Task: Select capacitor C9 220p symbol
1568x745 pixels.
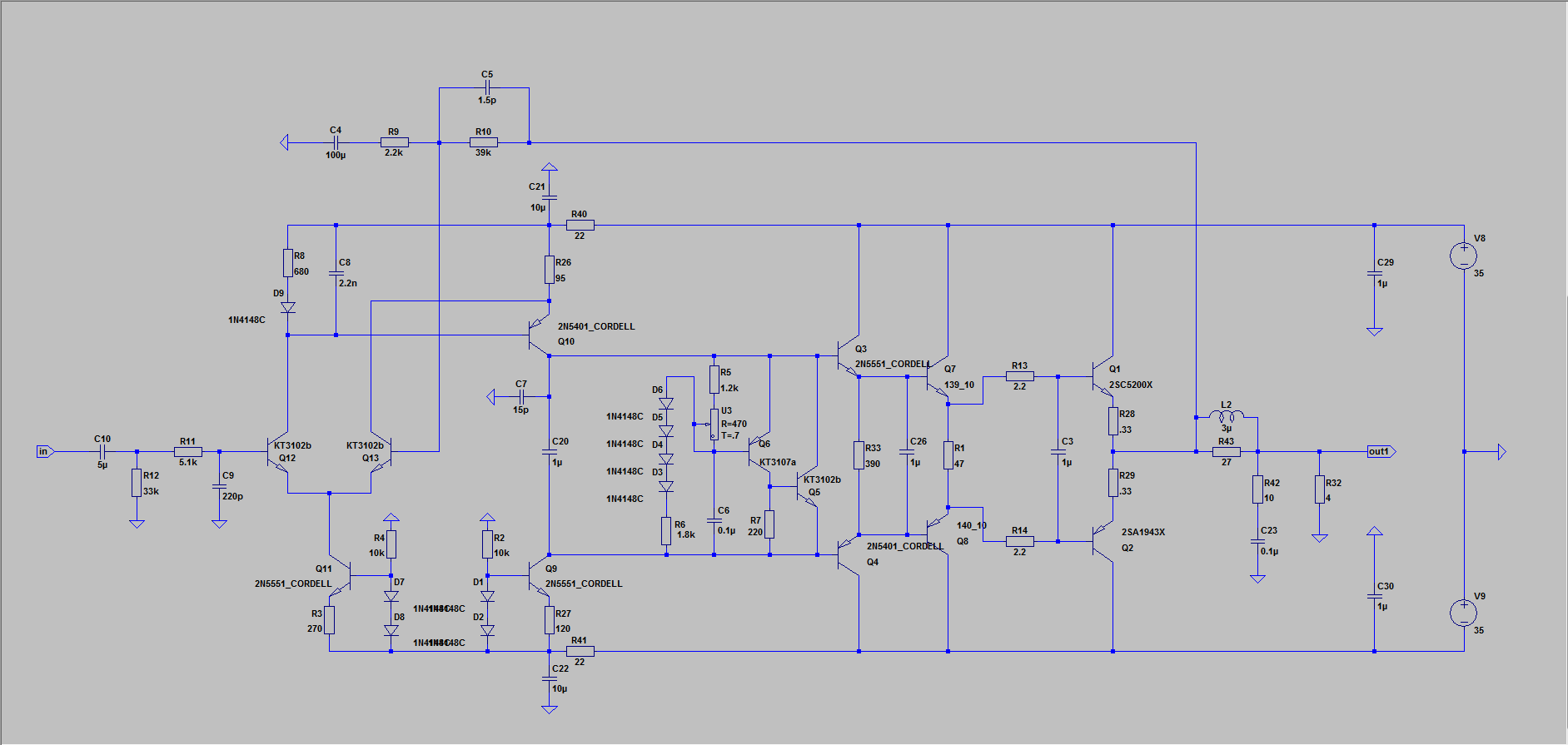Action: (219, 486)
